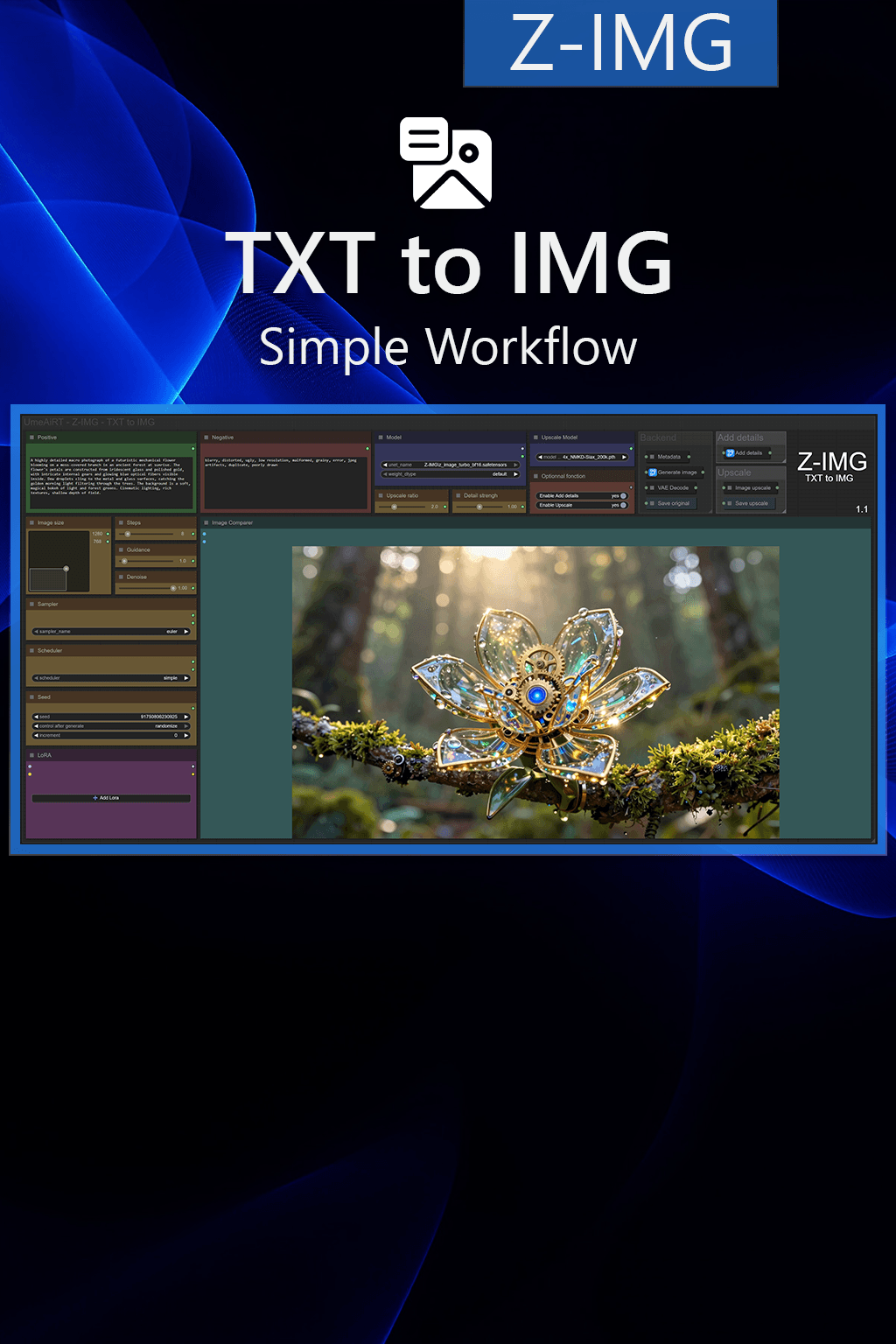
Task: Click the Model node's header square icon
Action: (381, 437)
